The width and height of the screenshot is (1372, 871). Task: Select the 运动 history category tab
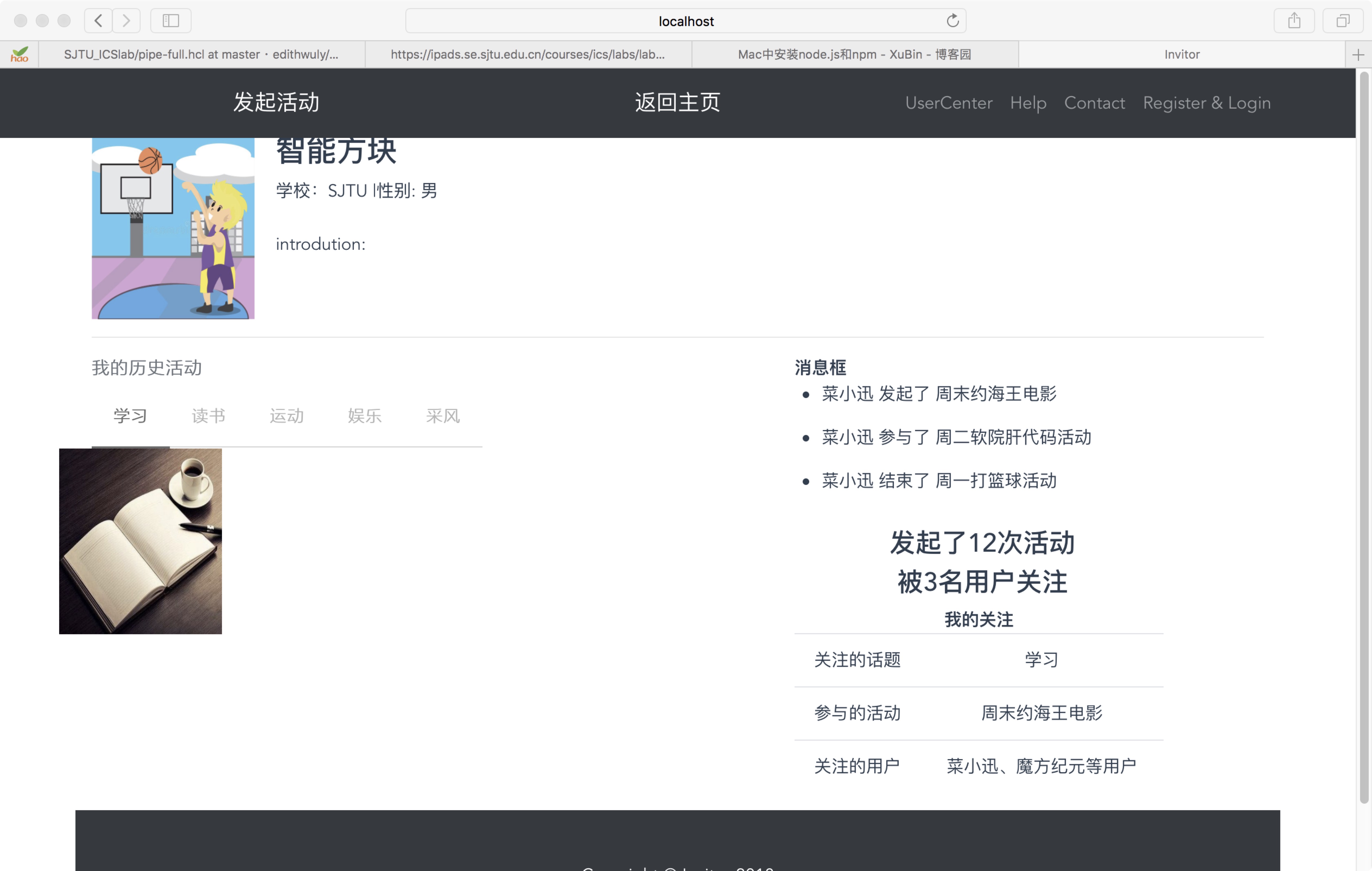click(x=287, y=416)
